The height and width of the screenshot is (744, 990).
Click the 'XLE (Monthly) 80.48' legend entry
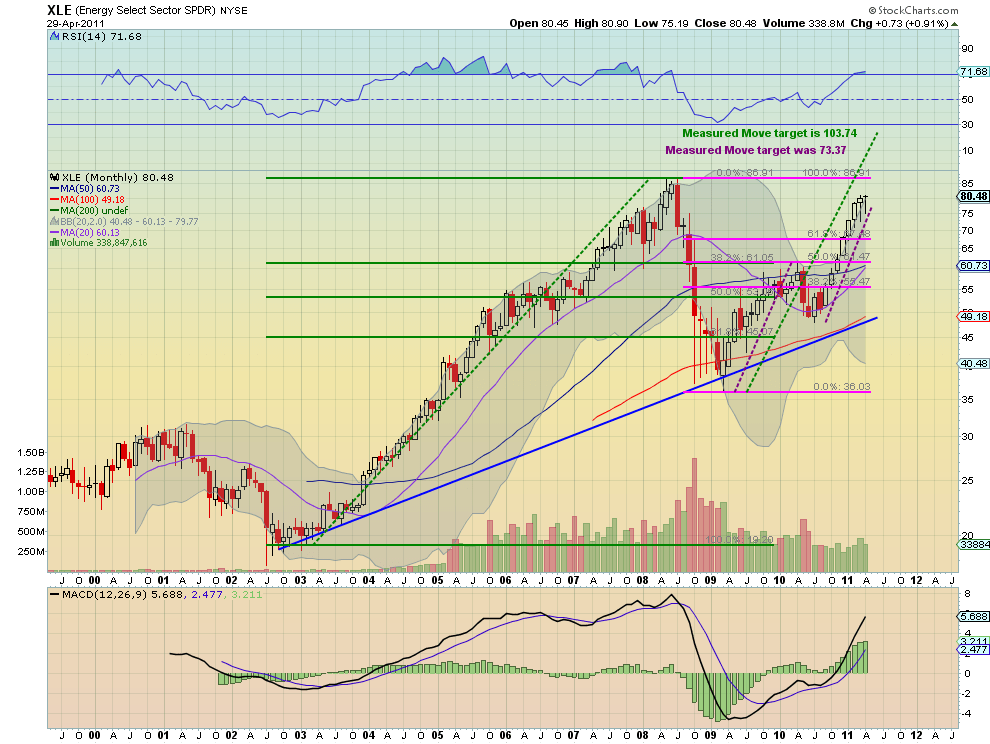[117, 177]
